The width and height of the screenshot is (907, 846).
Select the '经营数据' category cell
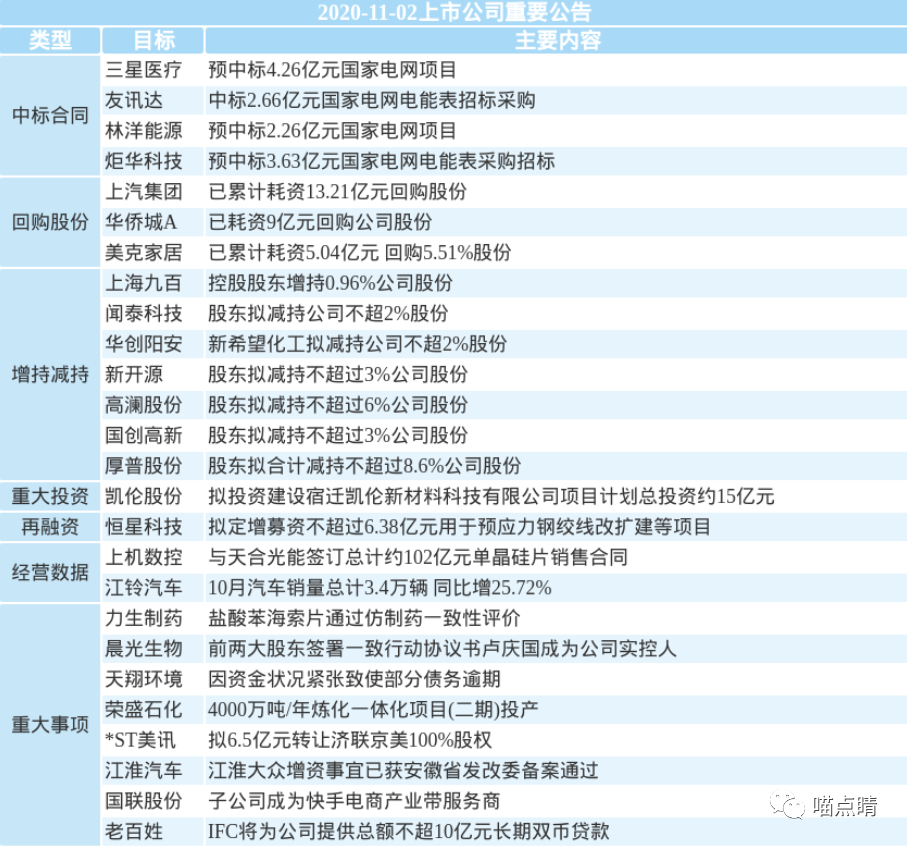pos(50,572)
